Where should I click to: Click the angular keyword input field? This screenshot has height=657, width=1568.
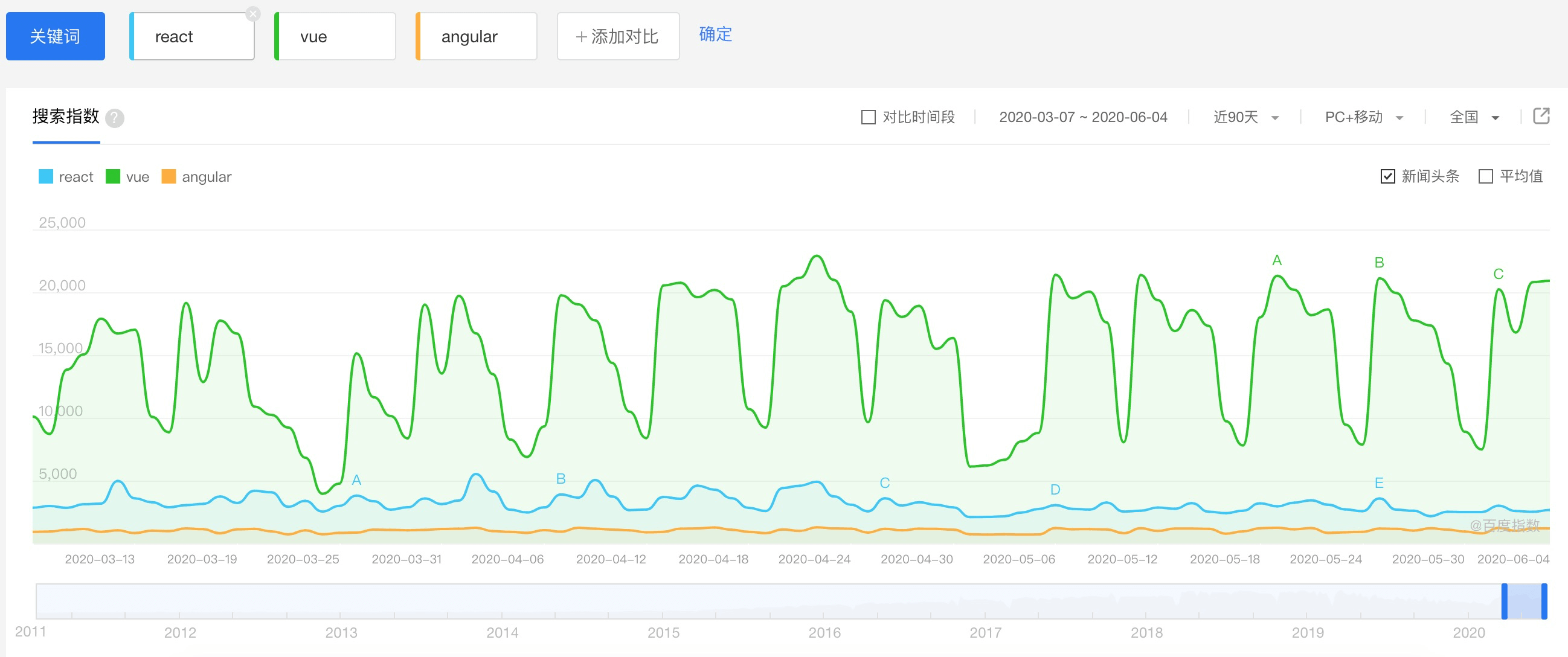(x=477, y=36)
